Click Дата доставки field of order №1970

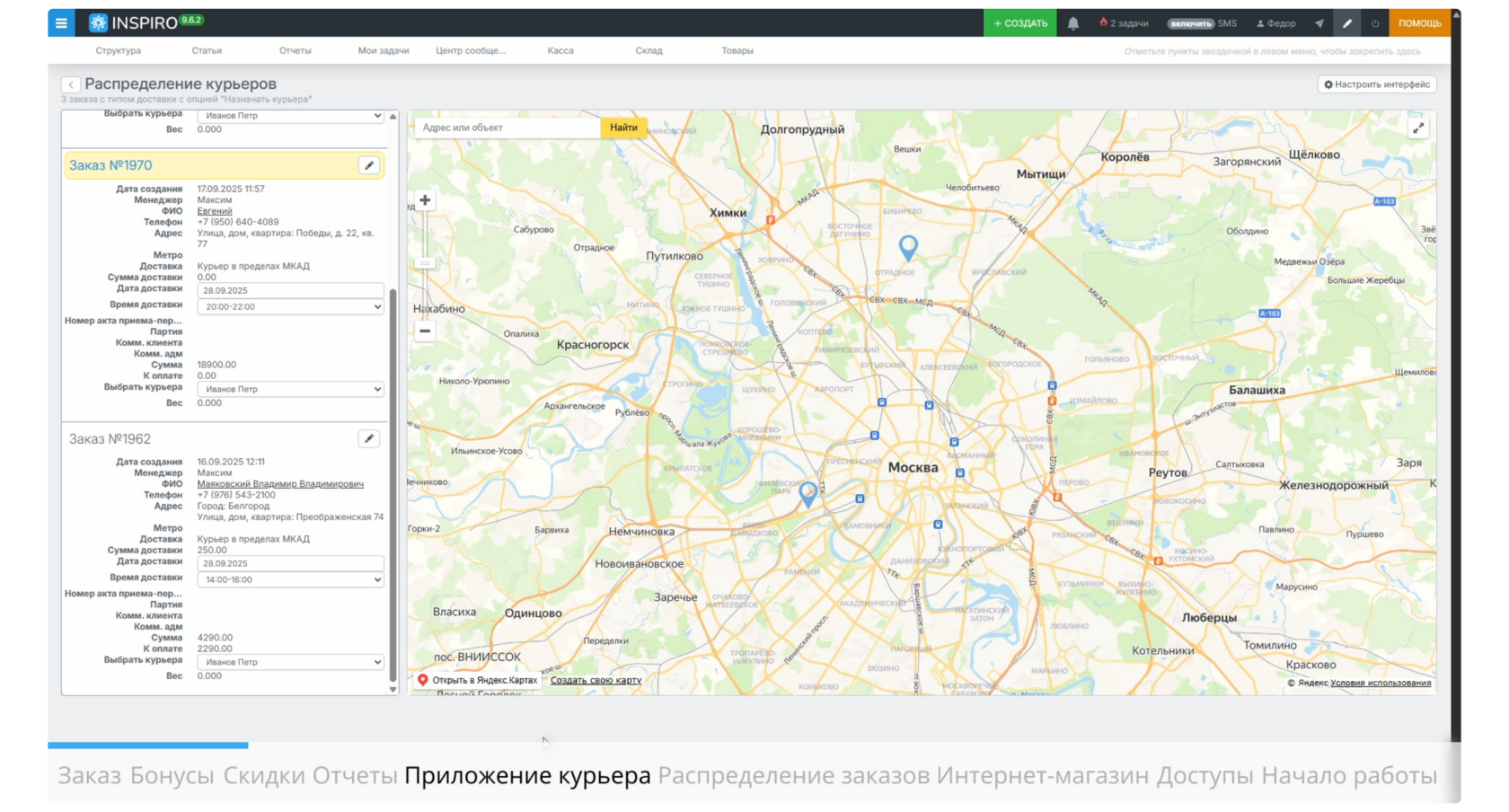(291, 291)
